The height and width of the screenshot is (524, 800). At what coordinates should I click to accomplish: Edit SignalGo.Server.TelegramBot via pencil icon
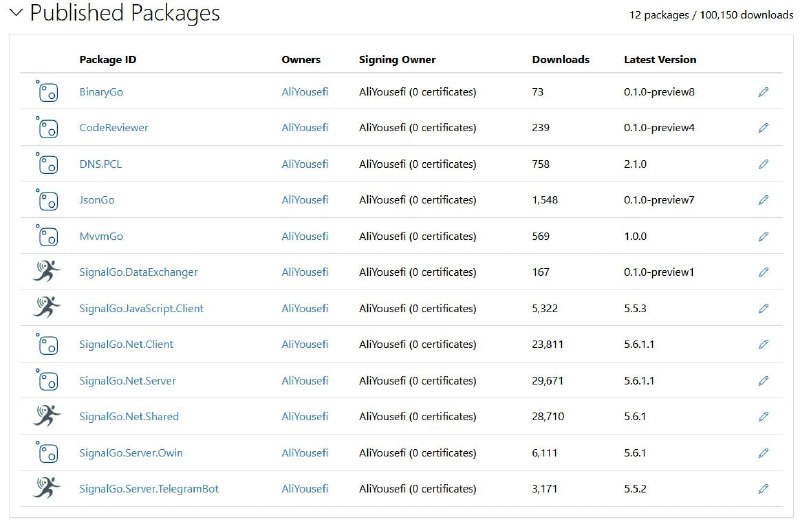click(763, 489)
